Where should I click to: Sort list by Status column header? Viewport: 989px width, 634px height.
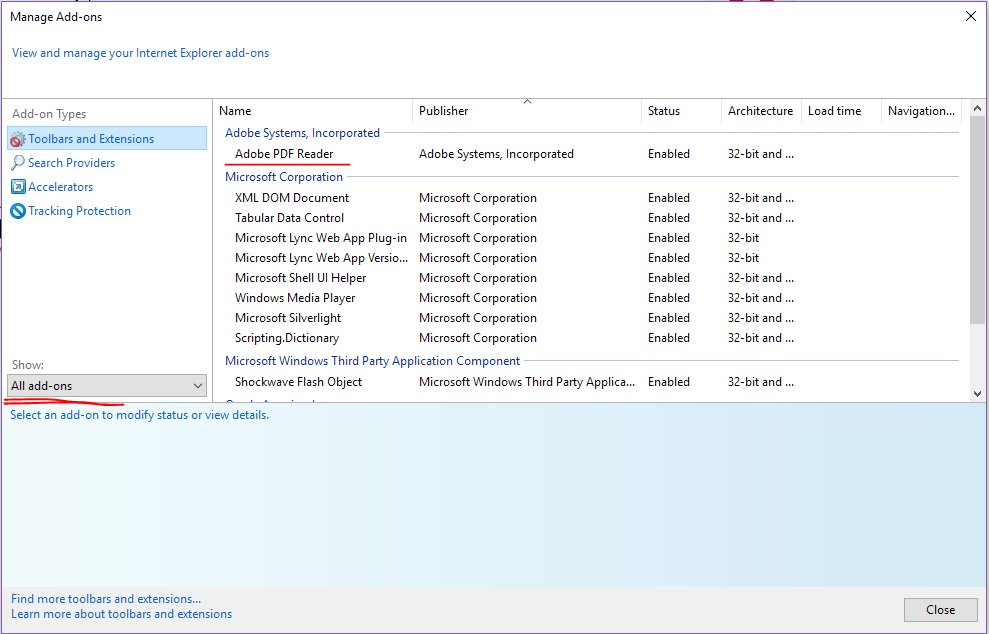click(681, 111)
